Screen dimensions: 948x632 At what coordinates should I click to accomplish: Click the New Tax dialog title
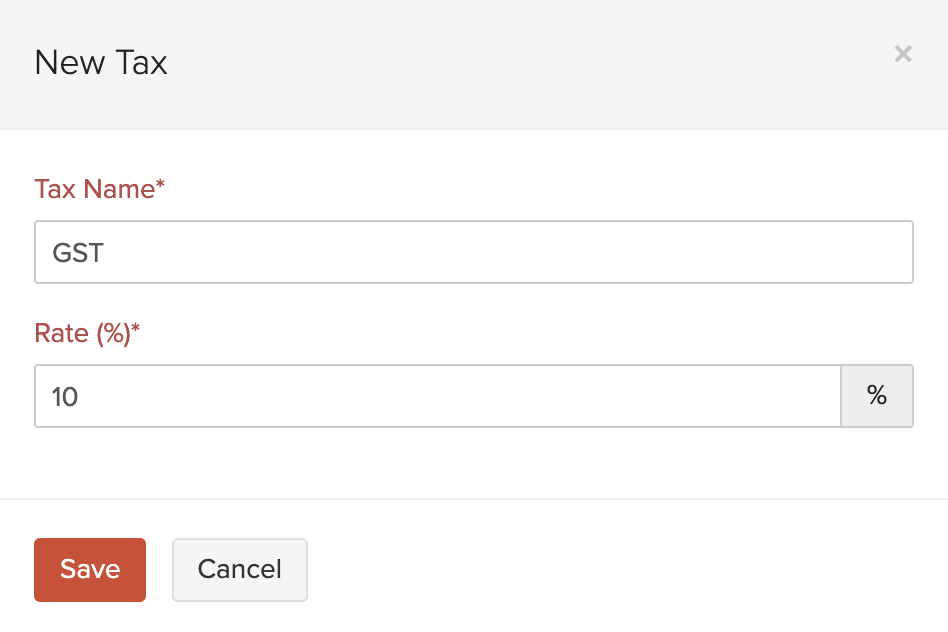(101, 63)
